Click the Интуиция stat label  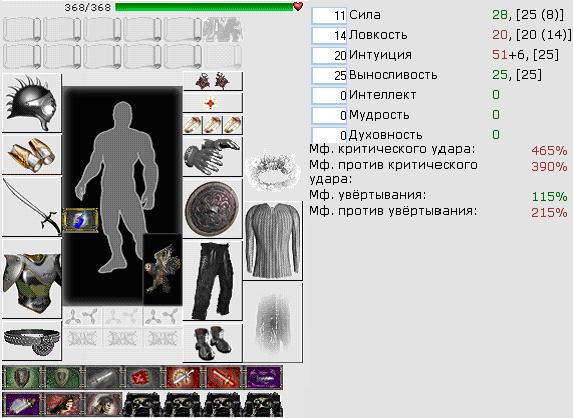[380, 55]
